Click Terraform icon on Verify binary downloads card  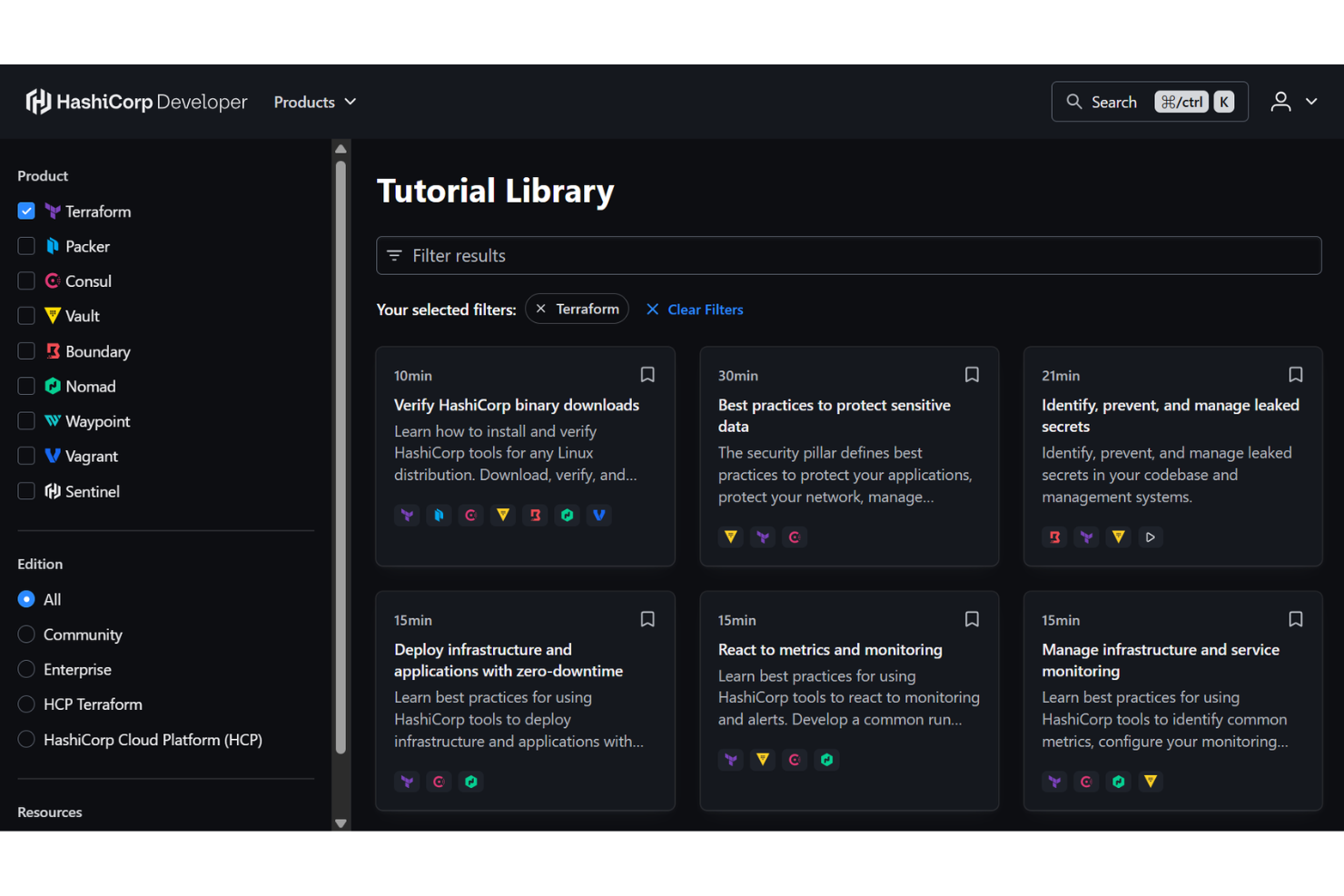pyautogui.click(x=407, y=515)
